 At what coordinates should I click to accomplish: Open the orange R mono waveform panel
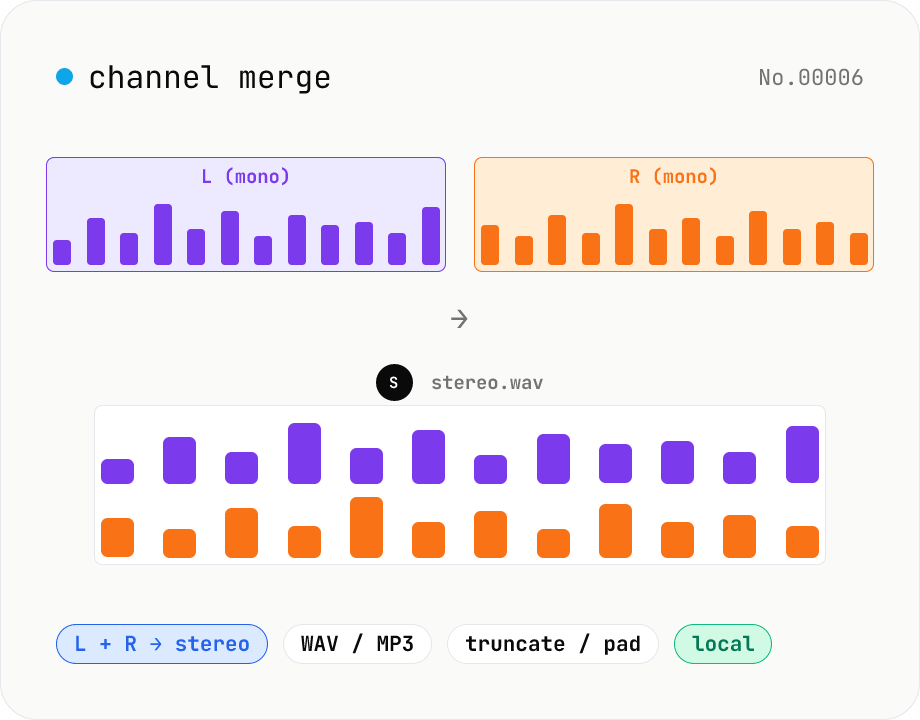674,214
